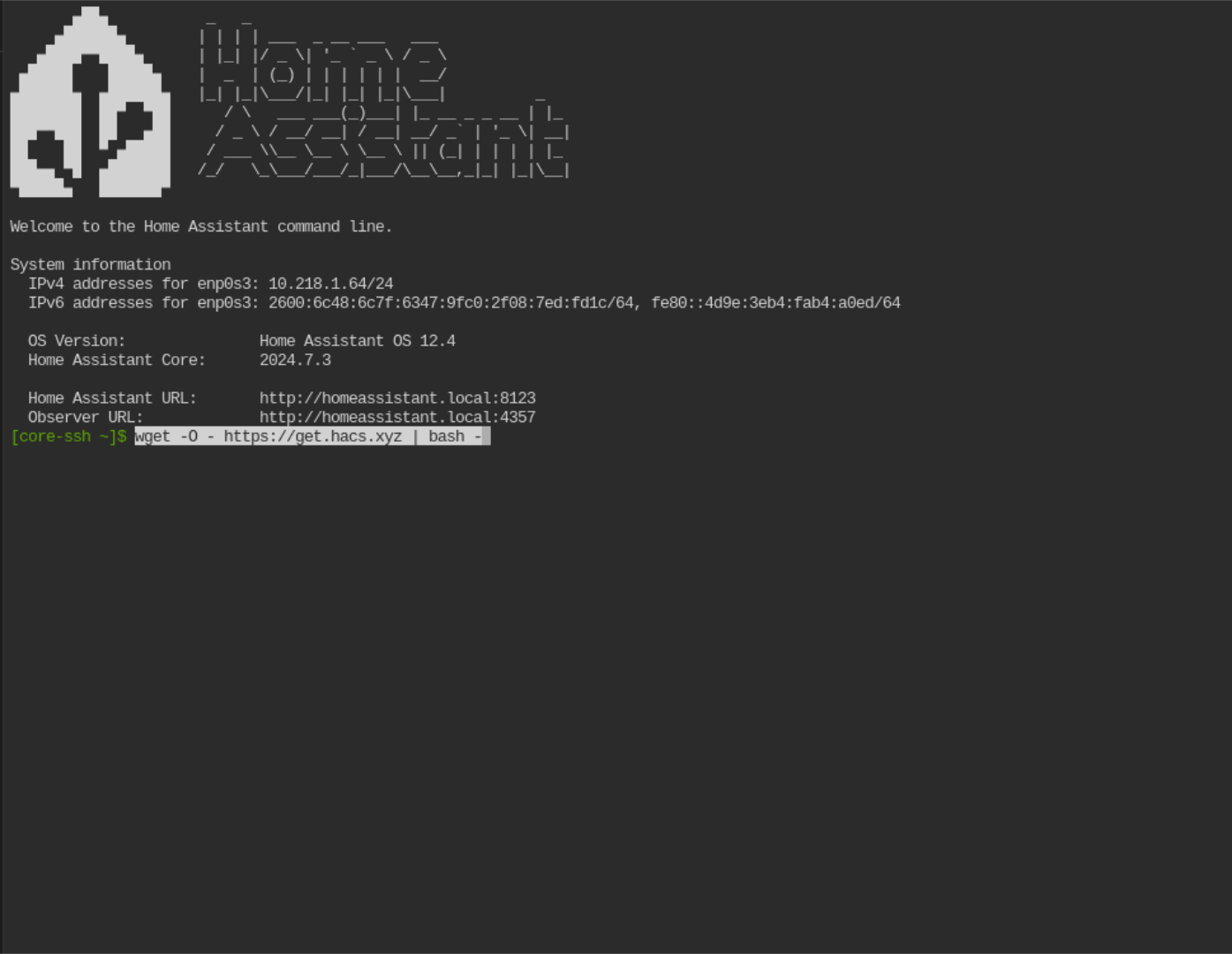
Task: Click the IPv4 address 10.218.1.64/24
Action: point(331,284)
